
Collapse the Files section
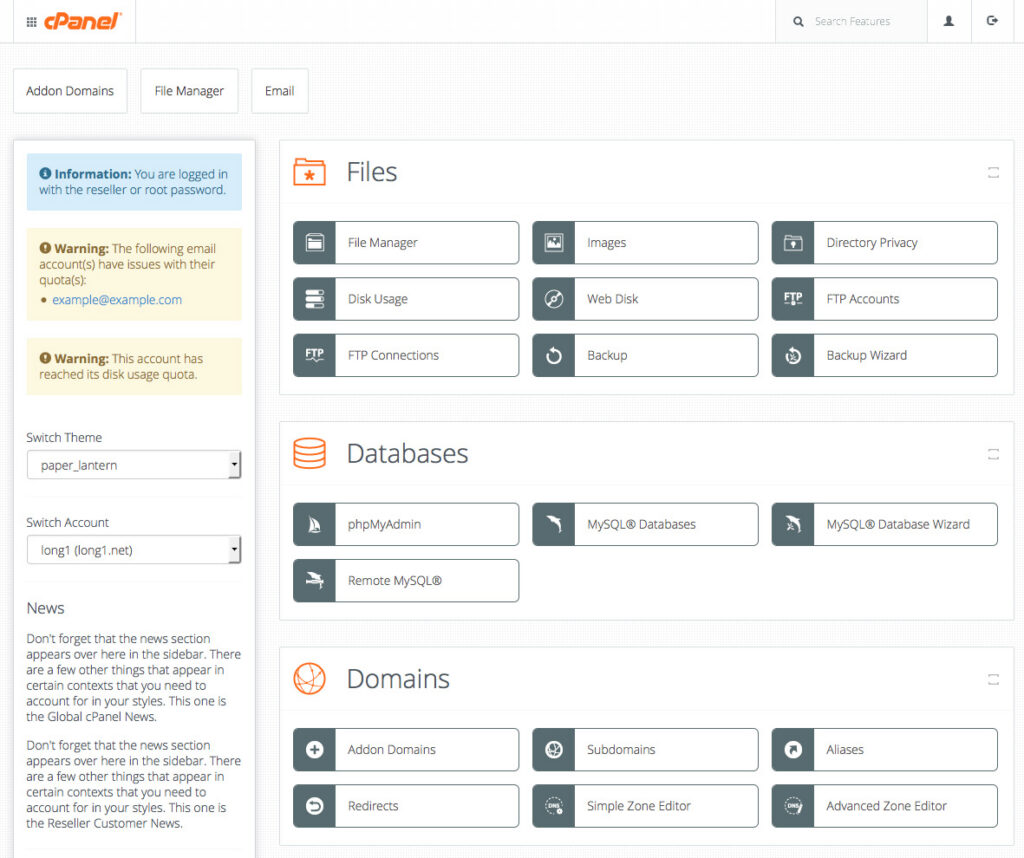pos(993,172)
